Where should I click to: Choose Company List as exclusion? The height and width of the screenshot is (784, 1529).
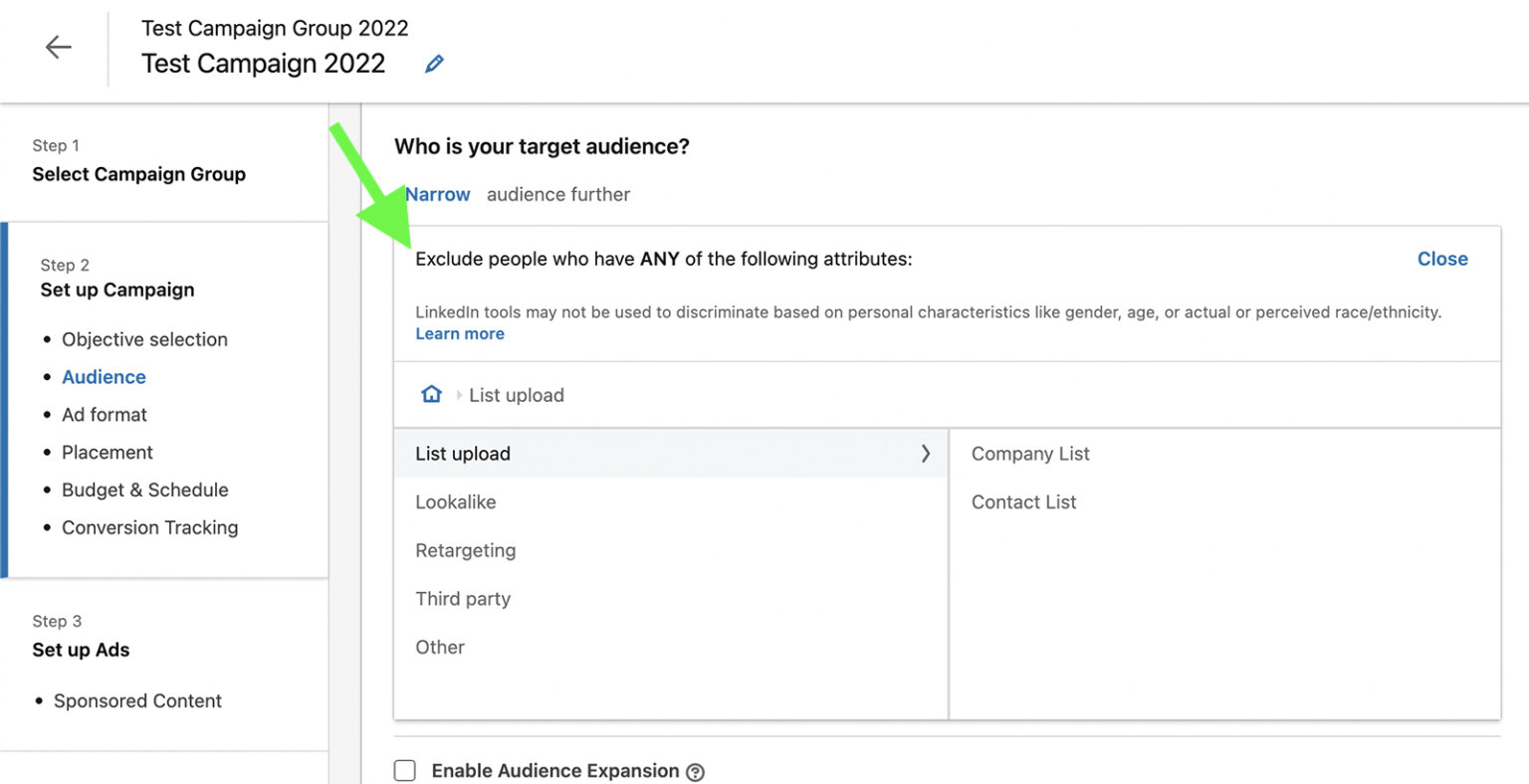click(1030, 453)
